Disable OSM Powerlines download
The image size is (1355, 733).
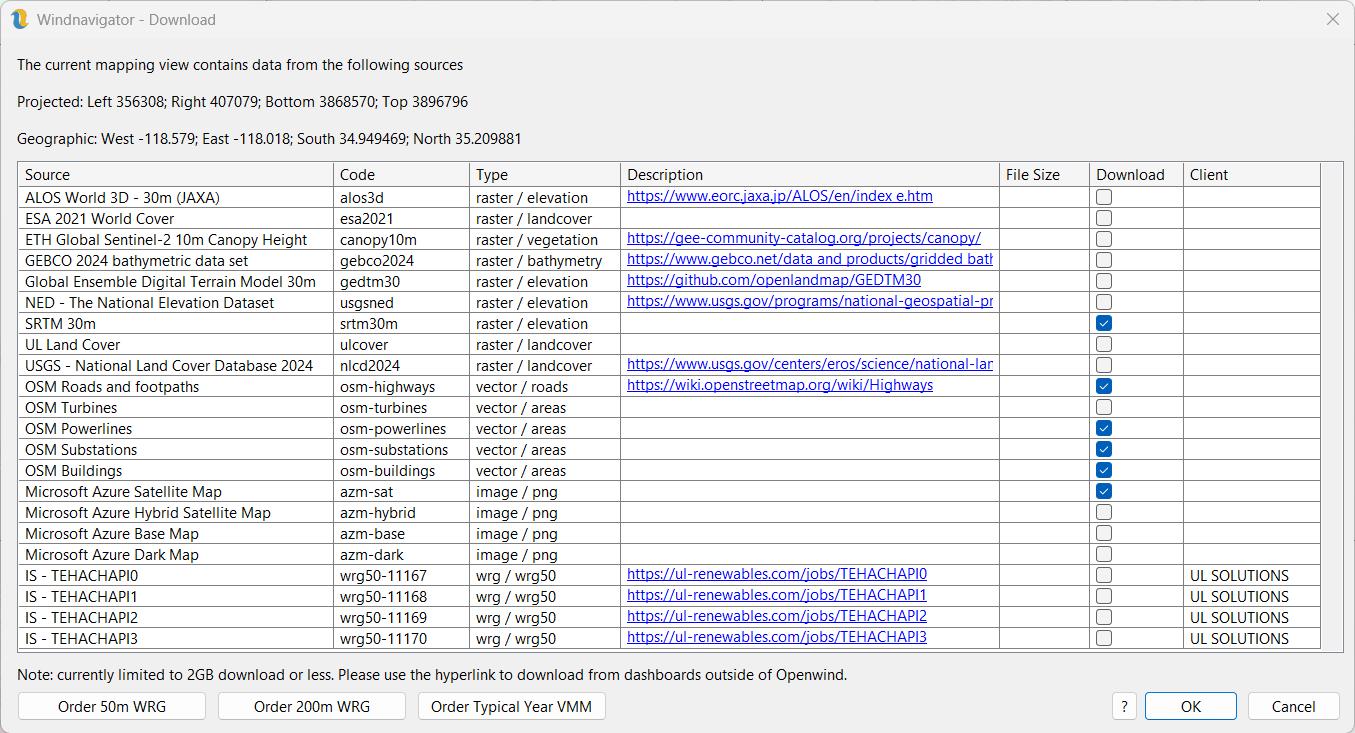coord(1104,428)
